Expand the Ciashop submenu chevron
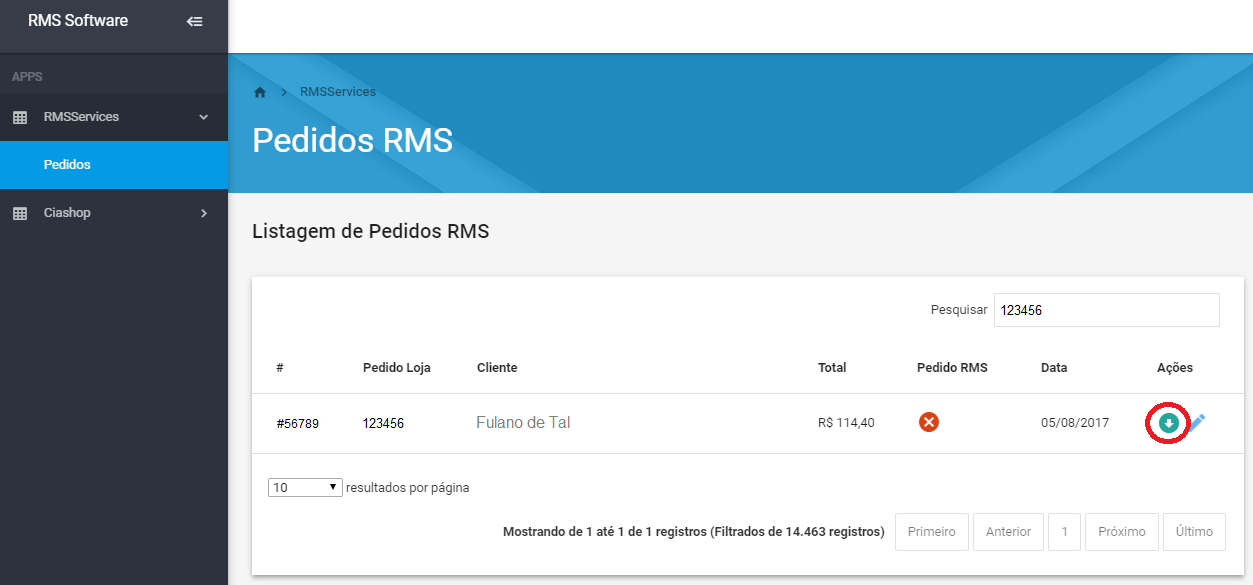1253x585 pixels. pos(204,213)
